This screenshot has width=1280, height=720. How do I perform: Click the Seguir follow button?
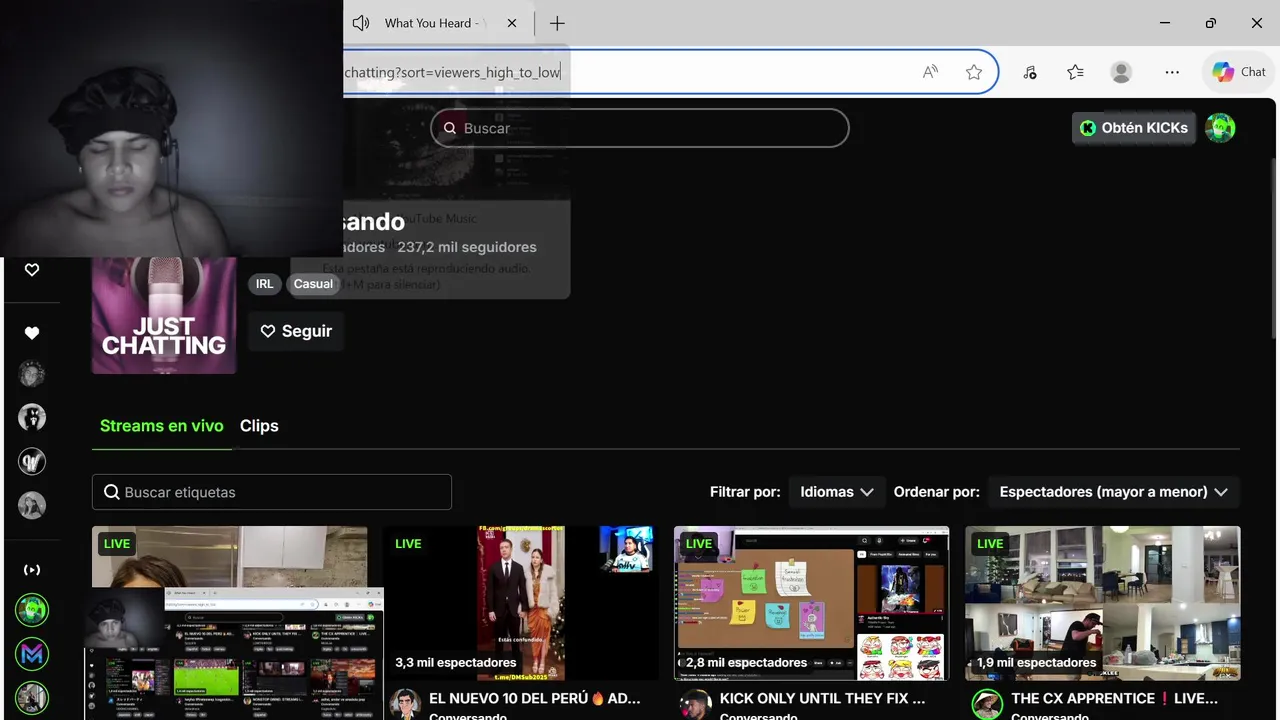(296, 331)
